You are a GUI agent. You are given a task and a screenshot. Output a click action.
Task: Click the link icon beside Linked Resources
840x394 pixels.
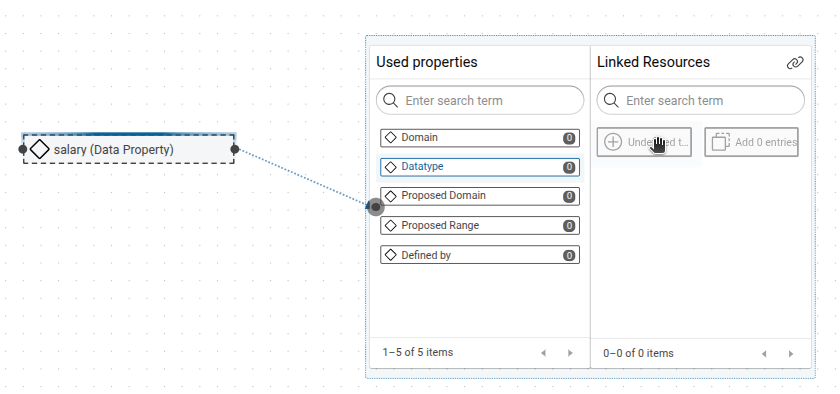click(x=795, y=63)
